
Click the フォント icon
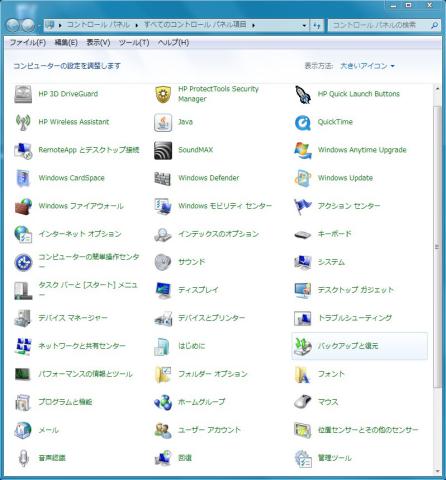click(303, 374)
